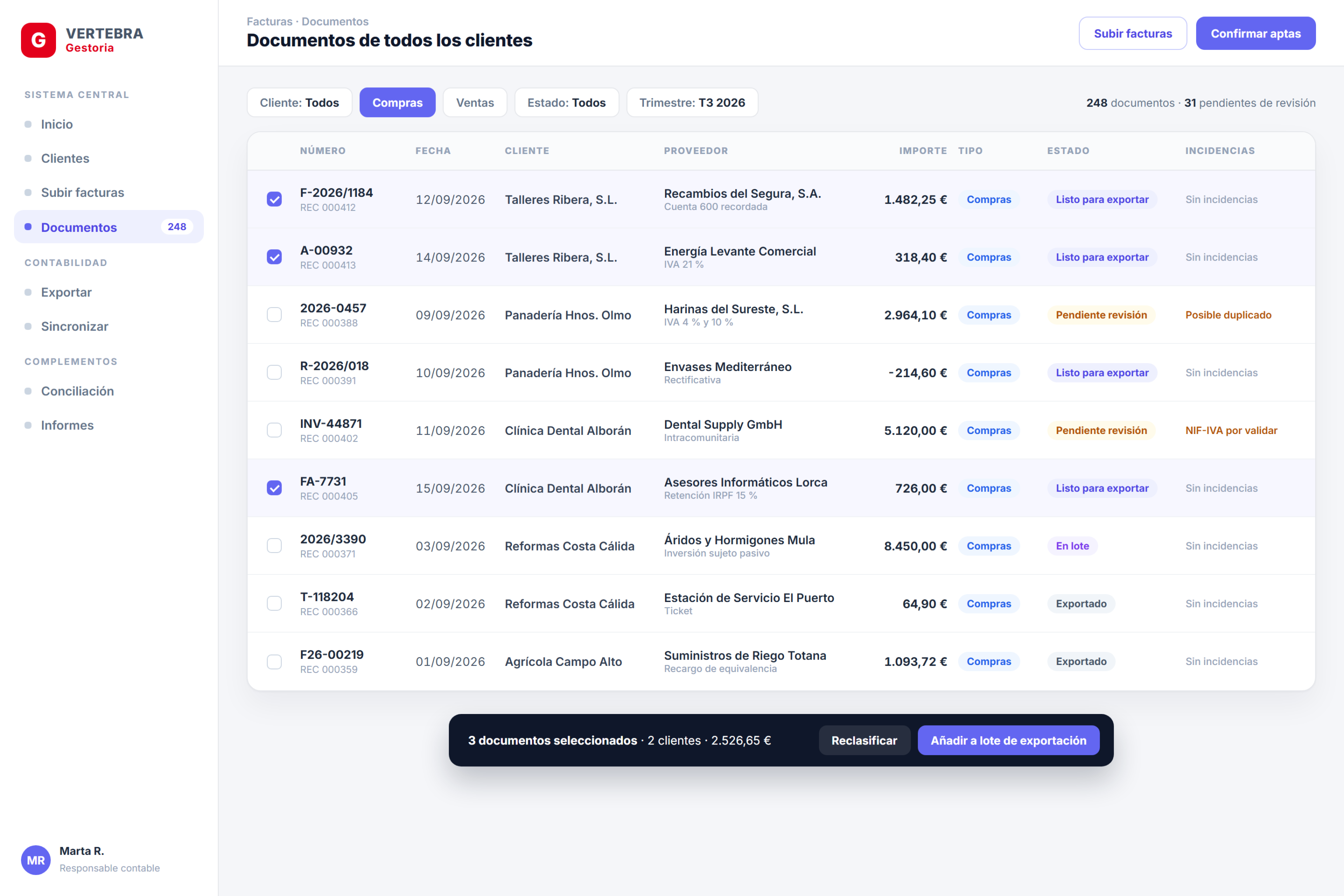Viewport: 1344px width, 896px height.
Task: Open Conciliación in the sidebar
Action: tap(109, 391)
